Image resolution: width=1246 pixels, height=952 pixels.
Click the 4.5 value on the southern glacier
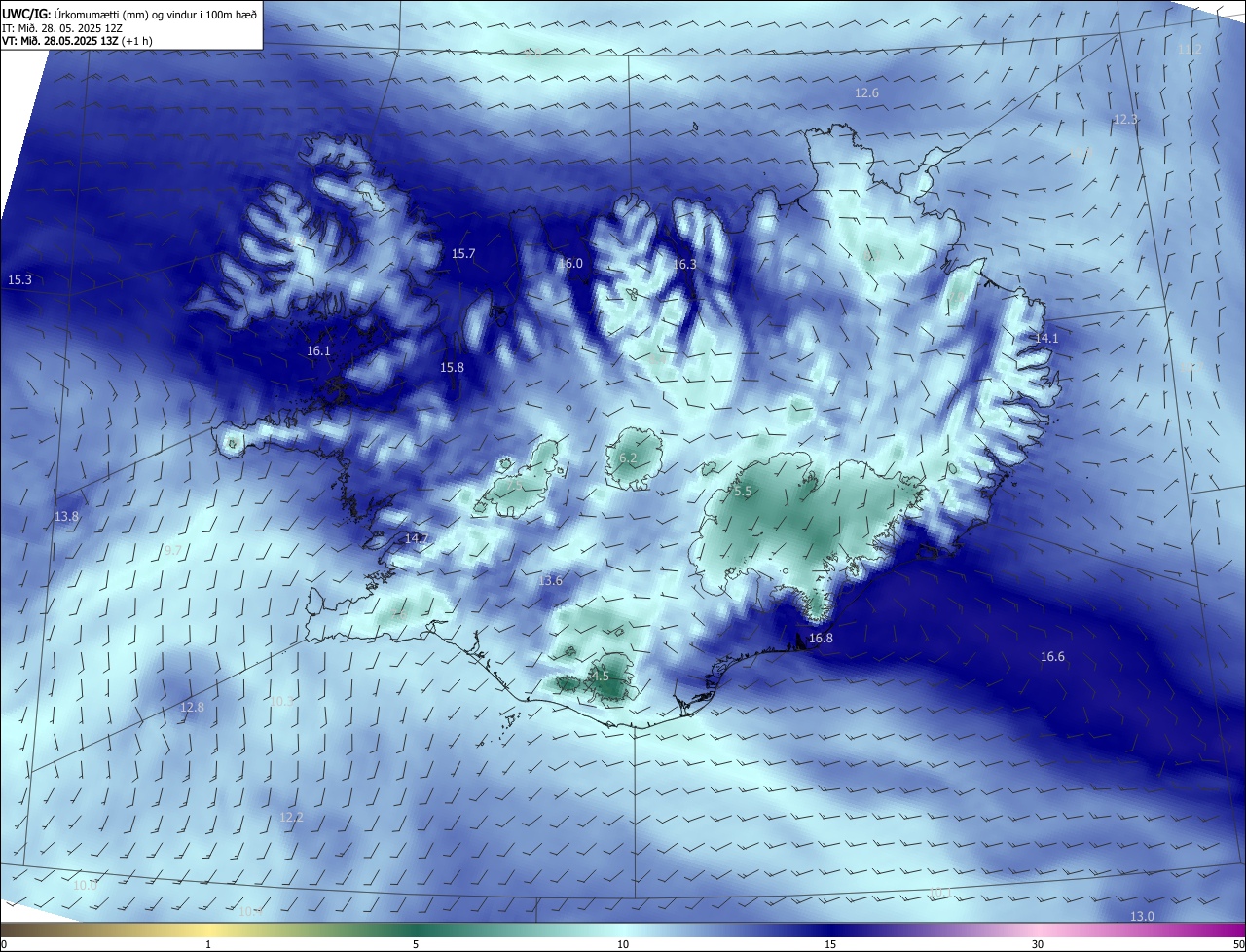pyautogui.click(x=600, y=677)
